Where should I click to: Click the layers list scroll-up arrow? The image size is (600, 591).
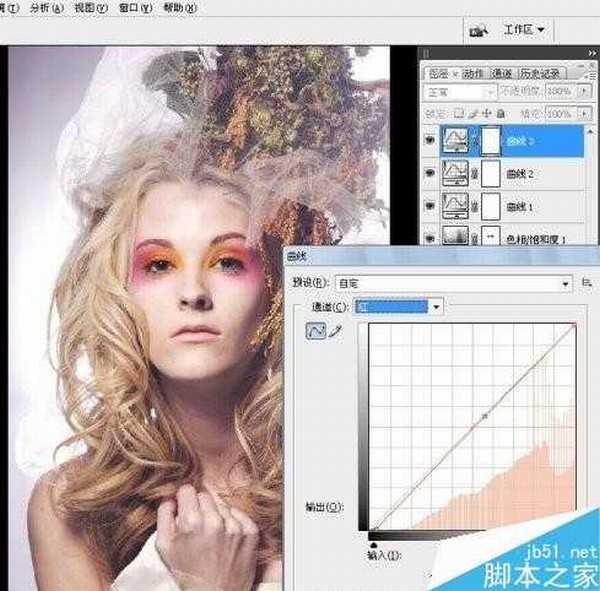(590, 132)
